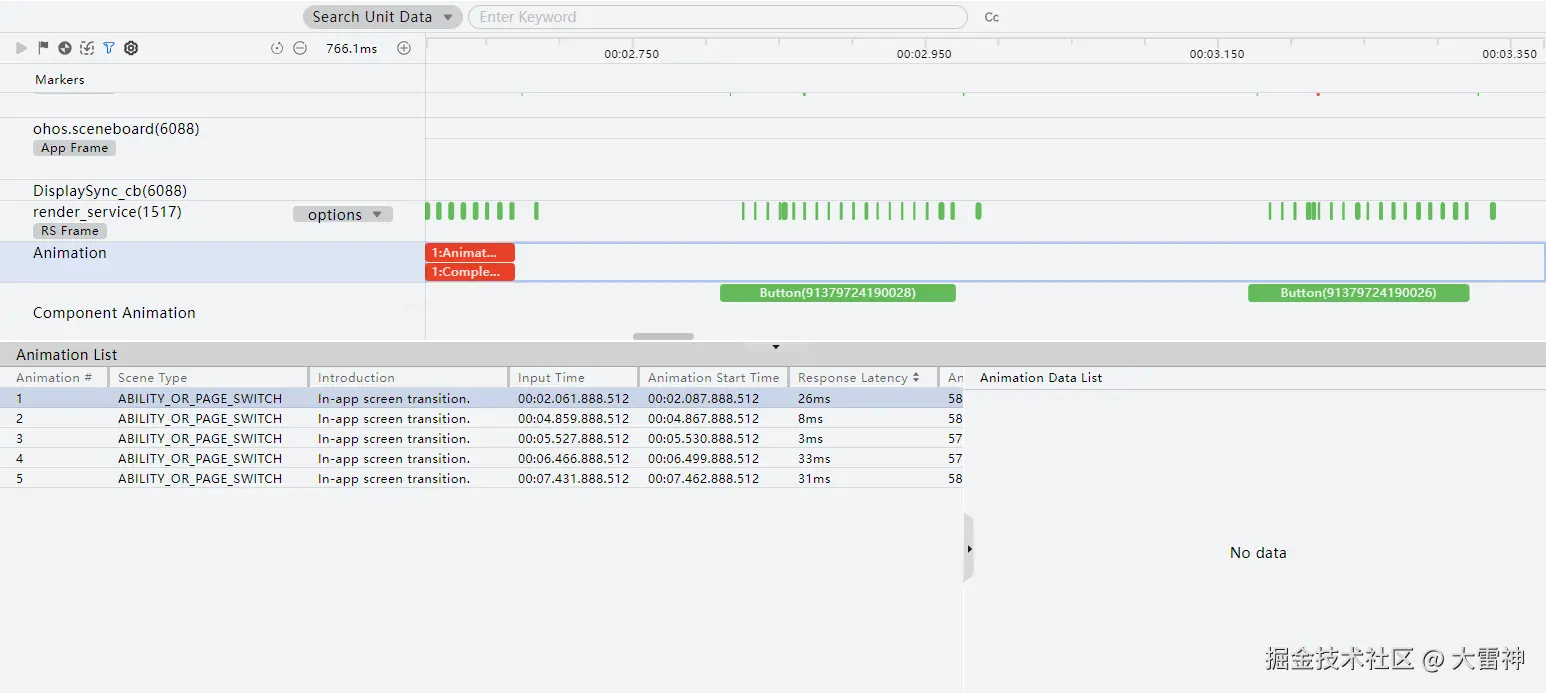1546x693 pixels.
Task: Click the 00:02.950 time ruler label
Action: (x=924, y=54)
